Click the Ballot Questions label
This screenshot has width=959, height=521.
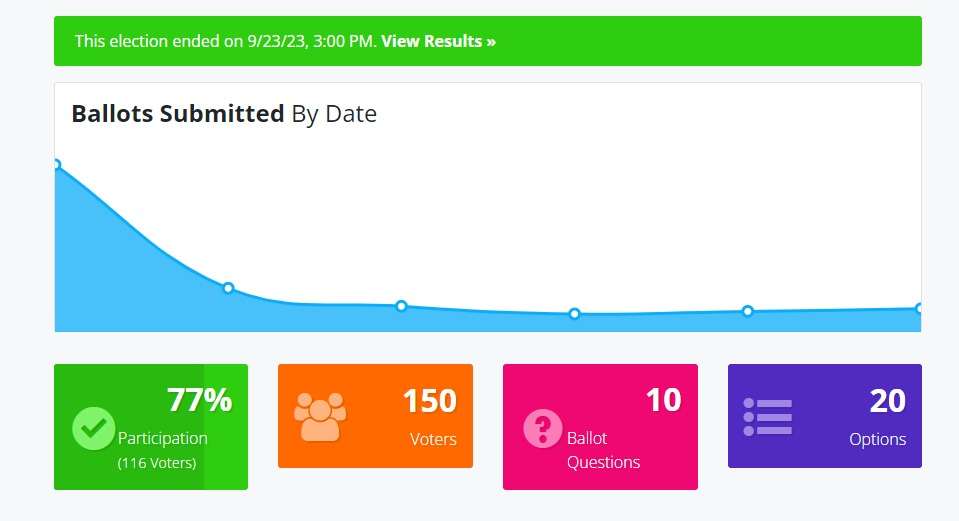[x=603, y=450]
